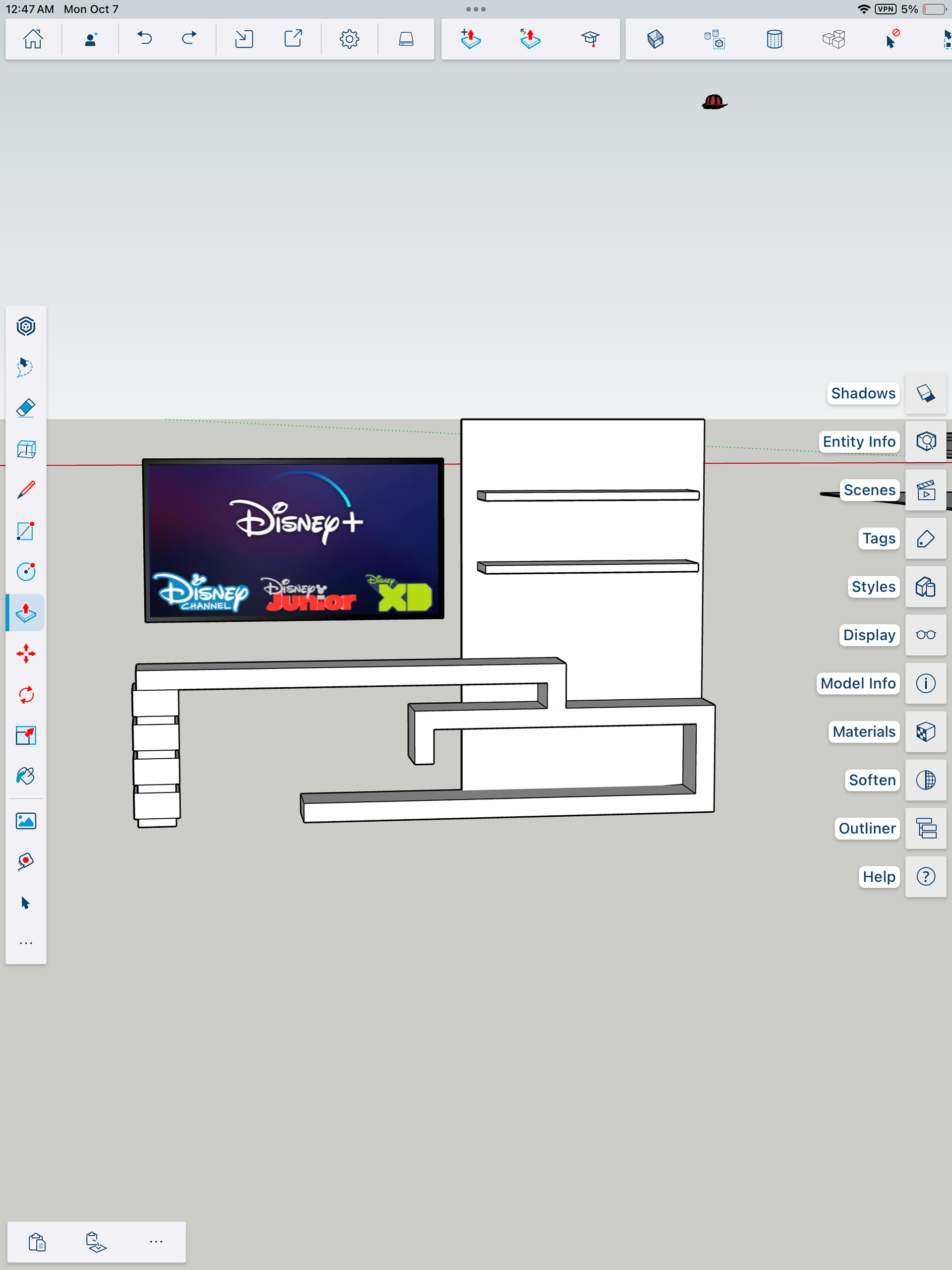Open the three-dot multitasking menu at top
Screen dimensions: 952x1270
pyautogui.click(x=476, y=9)
